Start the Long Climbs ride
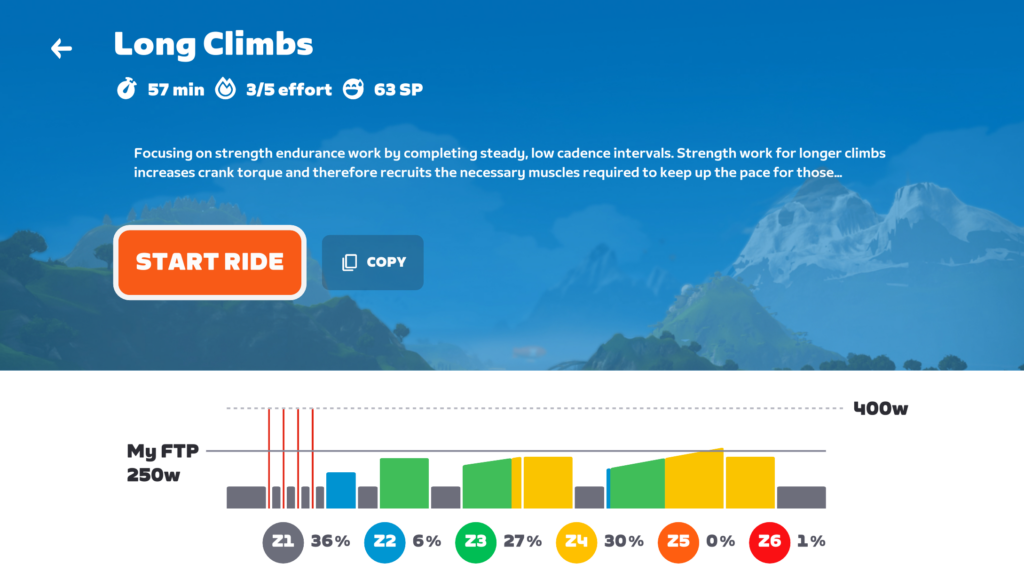Image resolution: width=1024 pixels, height=588 pixels. [210, 262]
